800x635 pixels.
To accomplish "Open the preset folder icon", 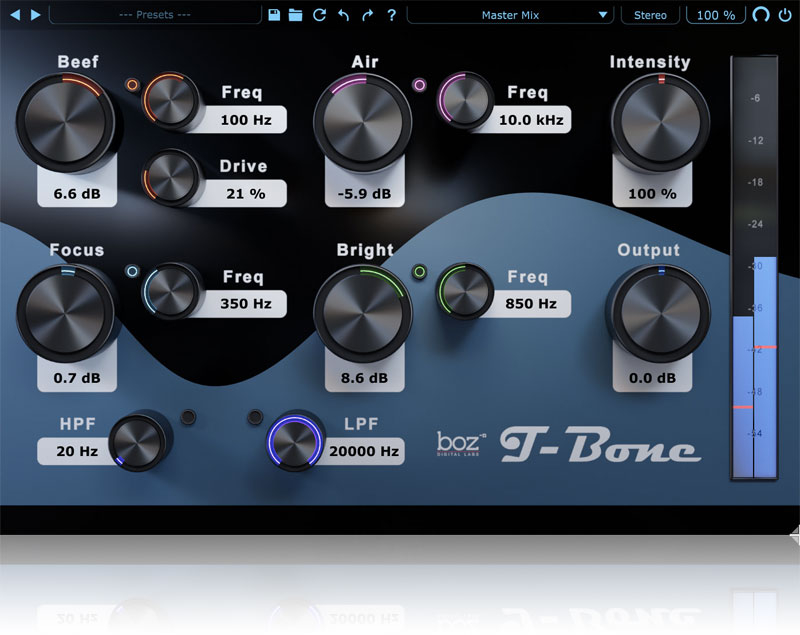I will 296,15.
